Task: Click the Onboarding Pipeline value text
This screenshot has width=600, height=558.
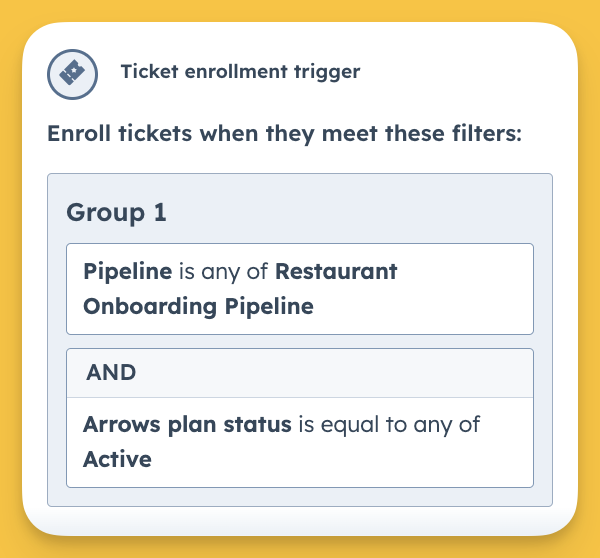Action: [199, 307]
